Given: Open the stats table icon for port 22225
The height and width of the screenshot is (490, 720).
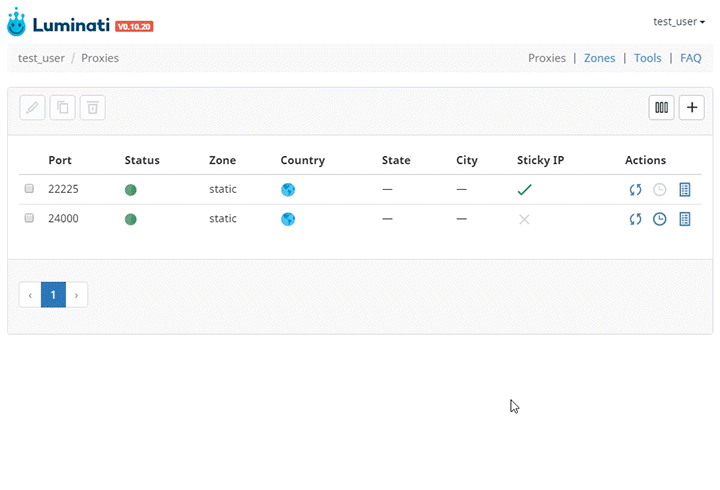Looking at the screenshot, I should pos(685,190).
